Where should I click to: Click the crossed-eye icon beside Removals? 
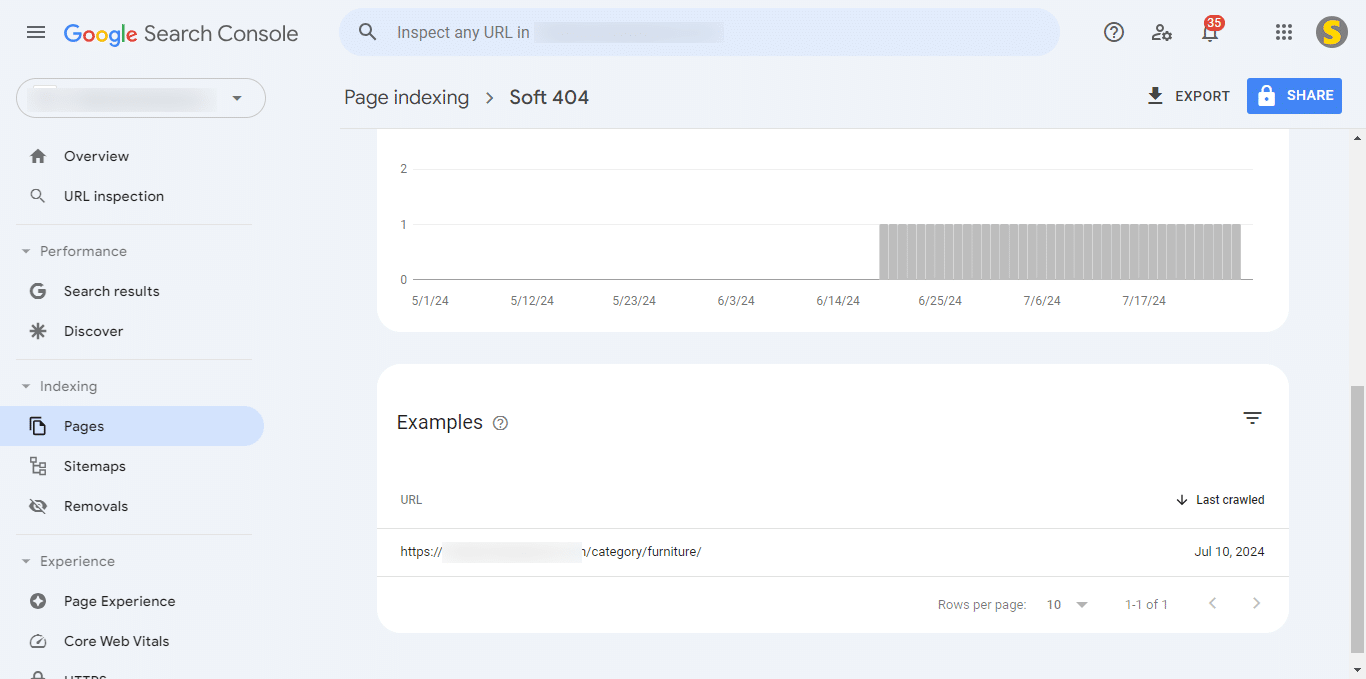point(38,506)
